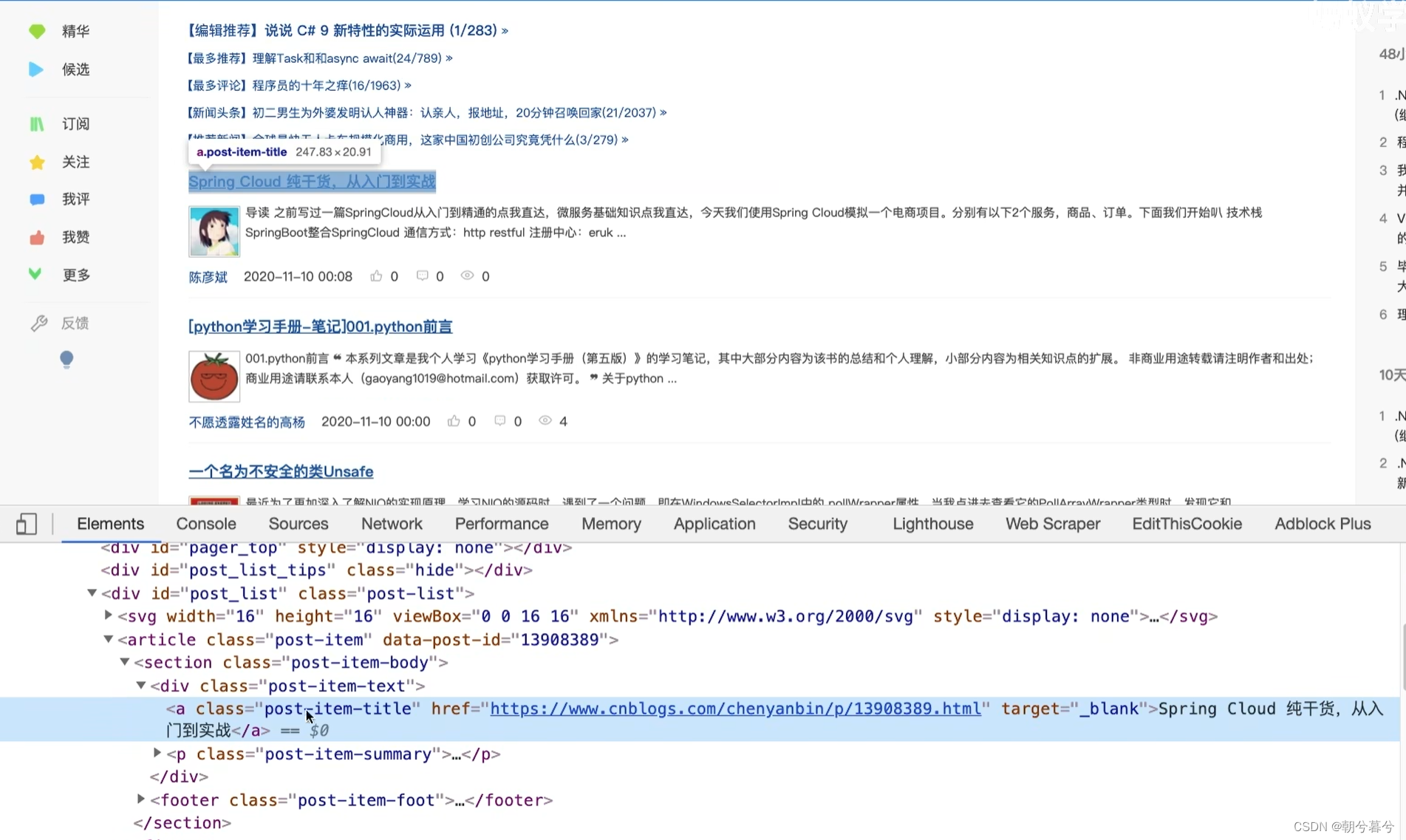Open the python学习手册-笔记 post title link
Image resolution: width=1406 pixels, height=840 pixels.
click(320, 326)
